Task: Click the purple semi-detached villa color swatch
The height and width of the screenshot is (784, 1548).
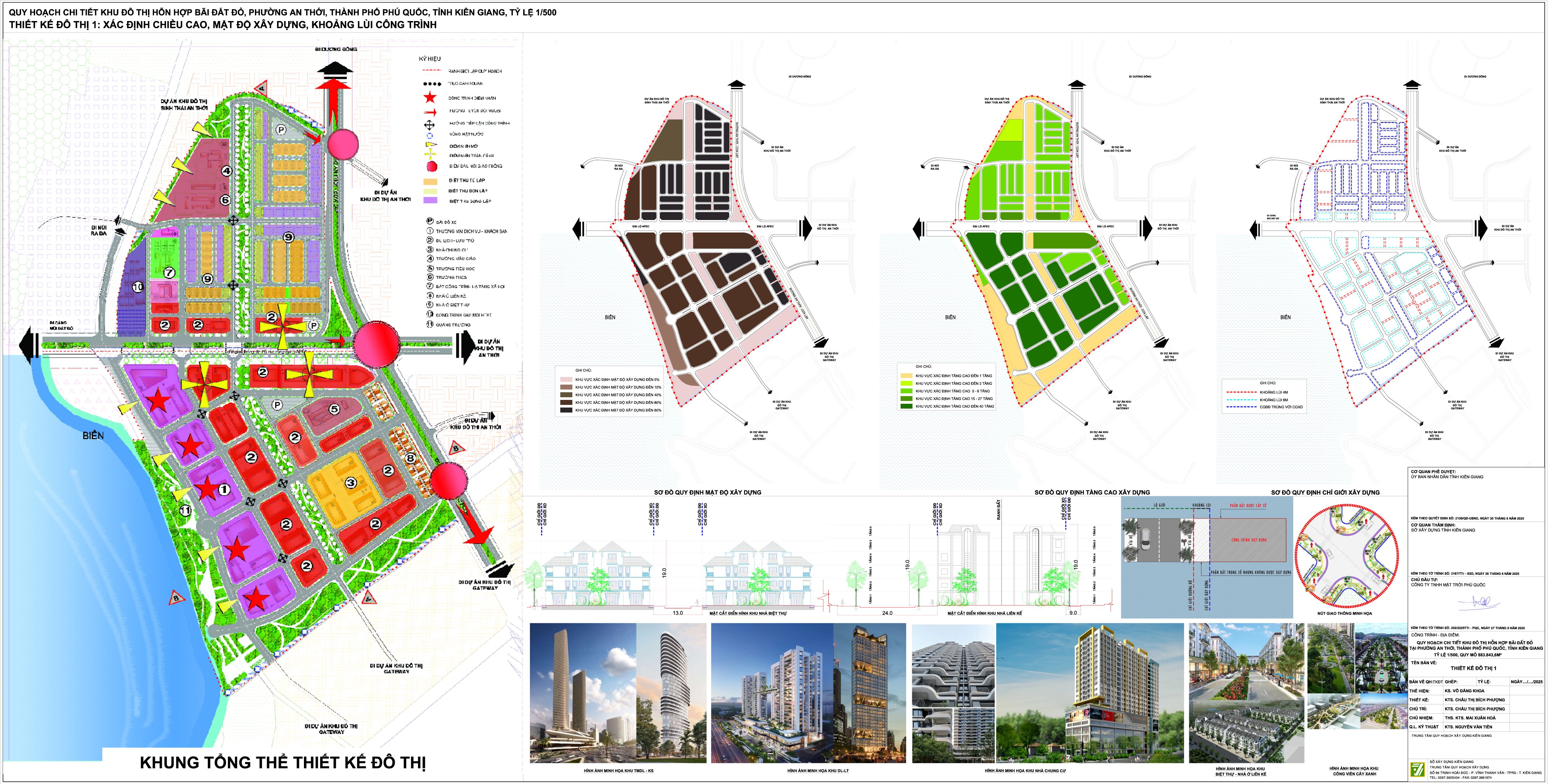Action: point(430,201)
